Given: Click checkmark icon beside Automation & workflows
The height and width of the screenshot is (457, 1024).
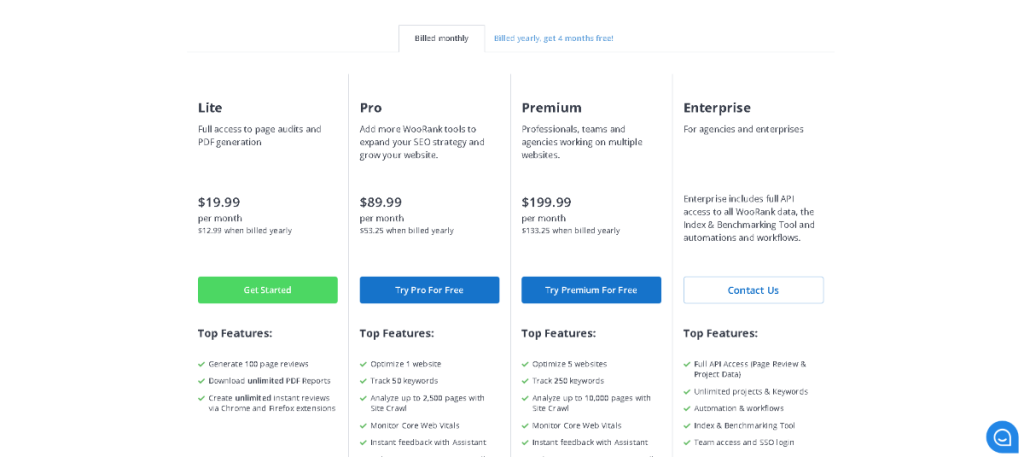Looking at the screenshot, I should point(688,408).
